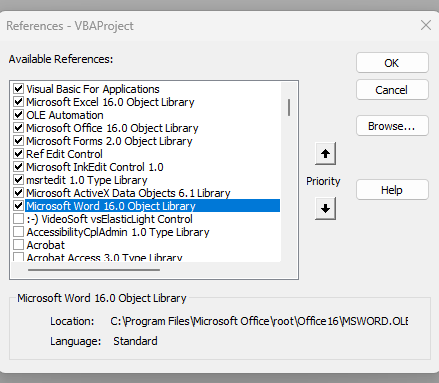Uncheck OLE Automation checkbox
The width and height of the screenshot is (439, 383).
click(x=18, y=115)
